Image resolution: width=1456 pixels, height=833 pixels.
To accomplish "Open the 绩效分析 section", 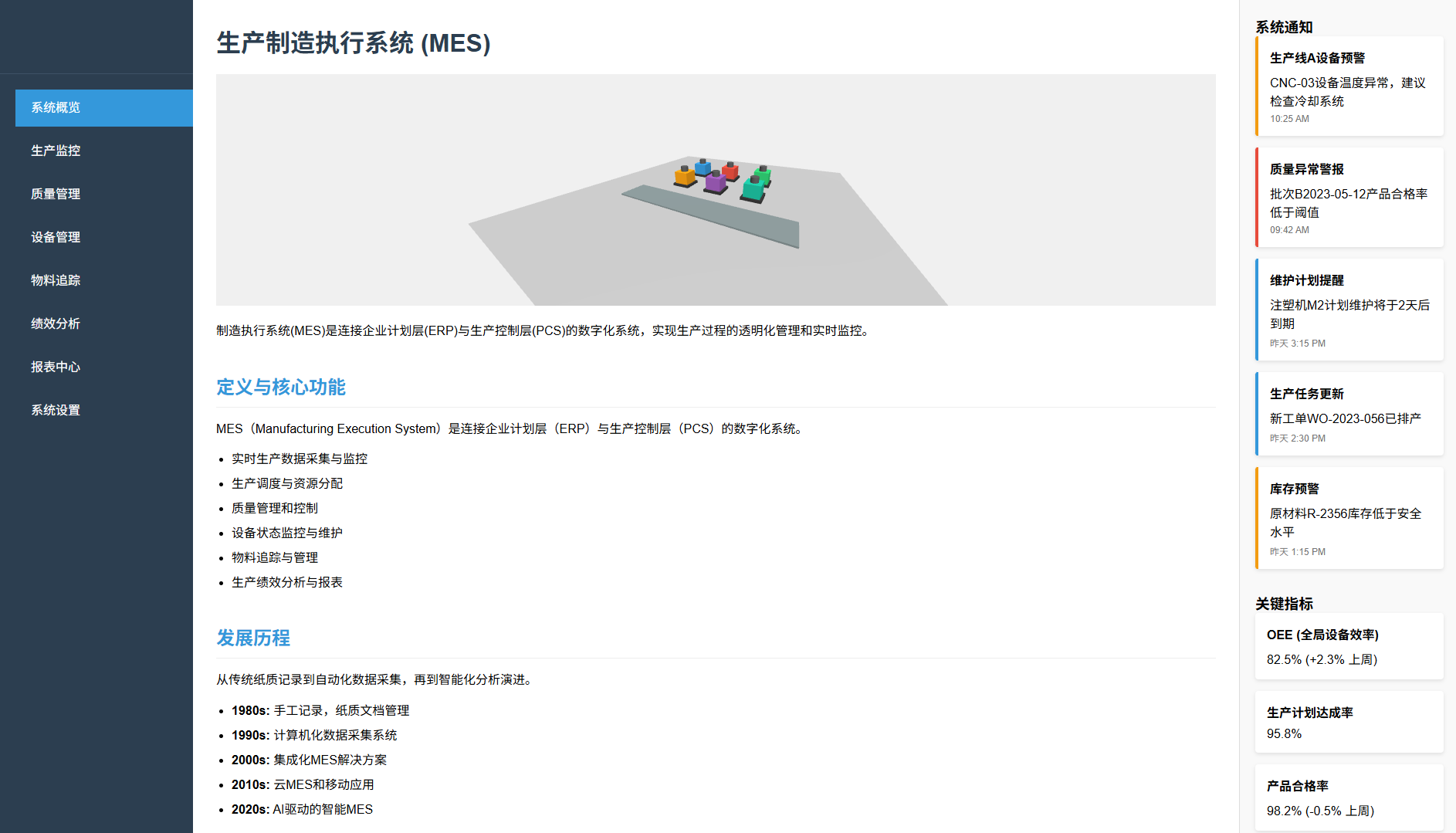I will tap(104, 323).
